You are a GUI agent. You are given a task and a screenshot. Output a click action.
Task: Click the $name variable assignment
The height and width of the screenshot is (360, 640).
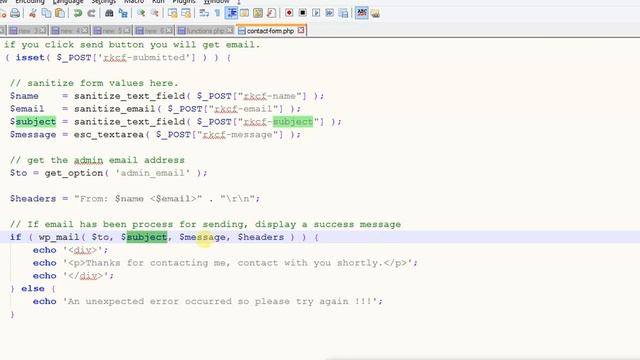click(x=24, y=96)
